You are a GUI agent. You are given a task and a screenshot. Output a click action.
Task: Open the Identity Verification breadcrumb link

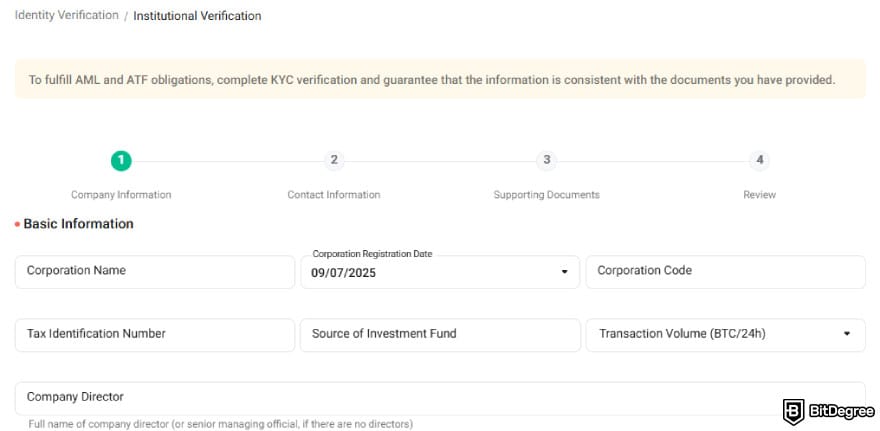click(x=66, y=15)
